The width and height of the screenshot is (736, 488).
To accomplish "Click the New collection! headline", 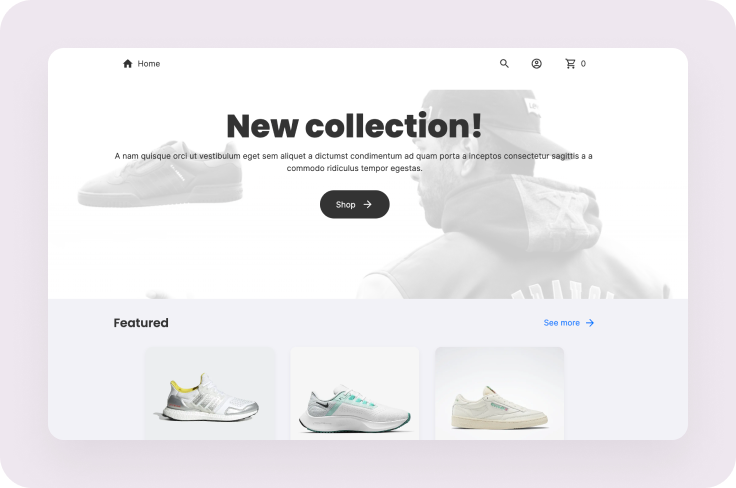I will (354, 126).
